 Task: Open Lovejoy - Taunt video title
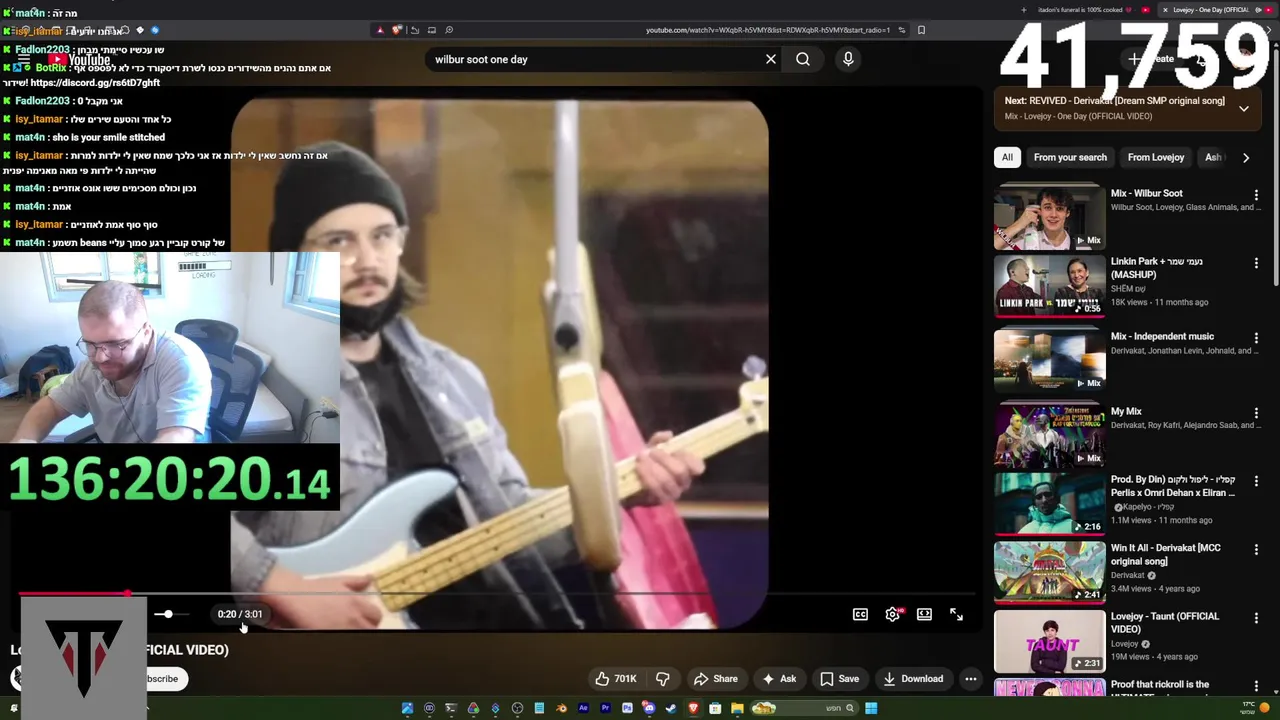[1165, 622]
